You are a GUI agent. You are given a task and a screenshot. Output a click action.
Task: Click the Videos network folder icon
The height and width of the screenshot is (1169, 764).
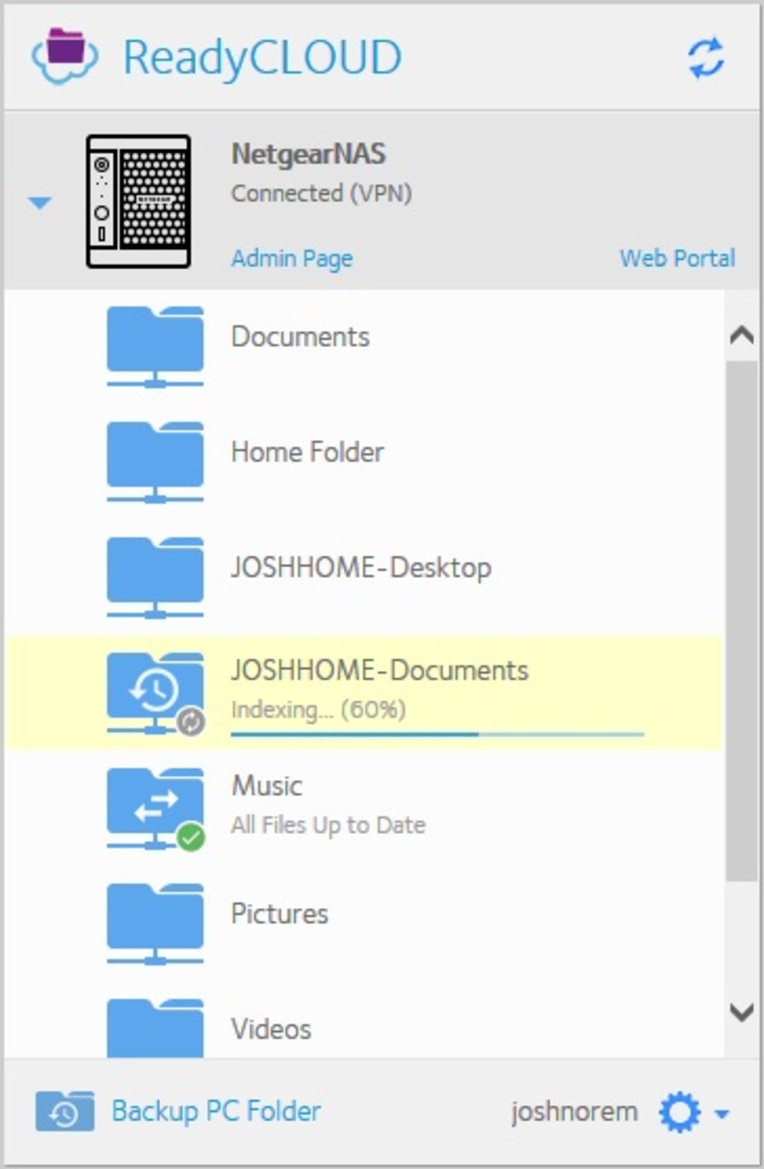click(x=155, y=1028)
